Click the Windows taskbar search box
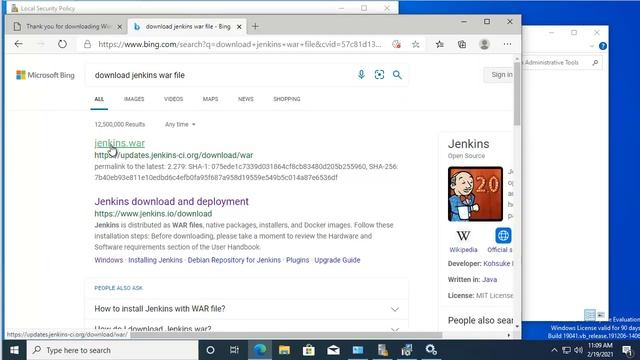Screen dimensions: 640x360 tap(113, 350)
